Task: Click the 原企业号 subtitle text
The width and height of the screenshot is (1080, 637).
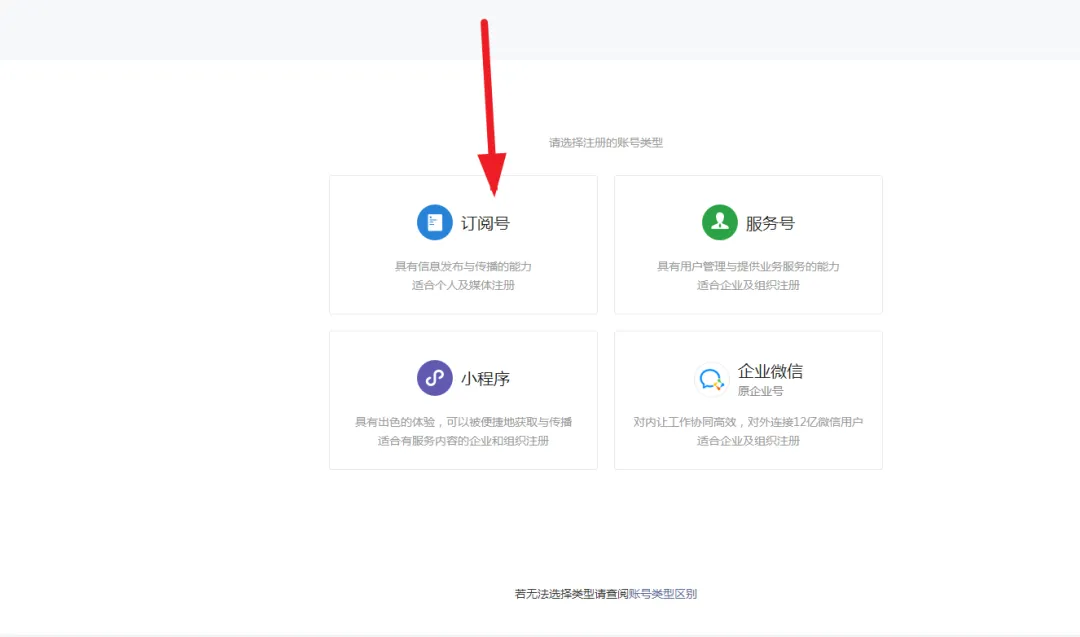Action: (x=760, y=391)
